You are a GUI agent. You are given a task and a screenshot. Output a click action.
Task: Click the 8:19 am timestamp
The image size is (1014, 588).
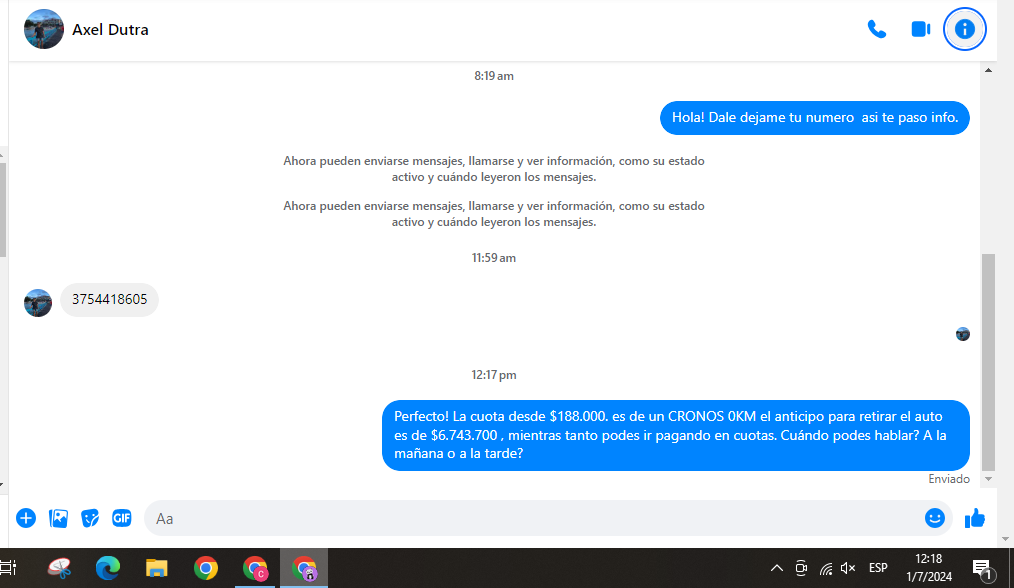pos(493,76)
